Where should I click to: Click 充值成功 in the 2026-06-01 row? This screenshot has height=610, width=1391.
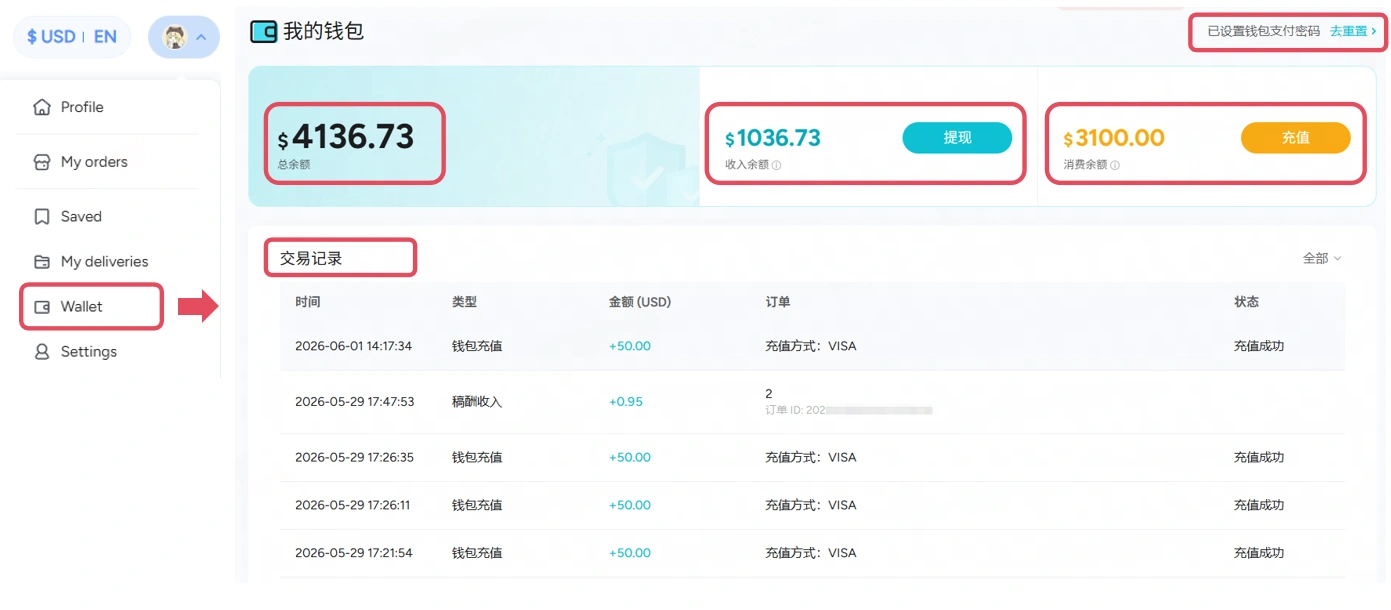[x=1259, y=346]
